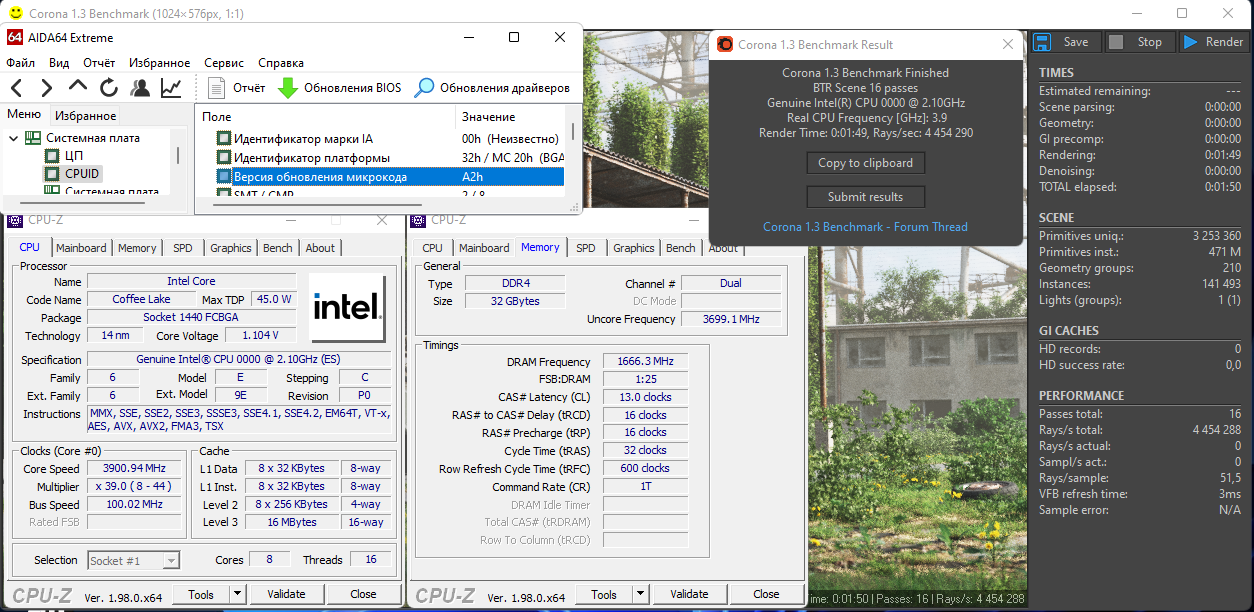
Task: Click ЦП chip icon in tree
Action: click(52, 156)
